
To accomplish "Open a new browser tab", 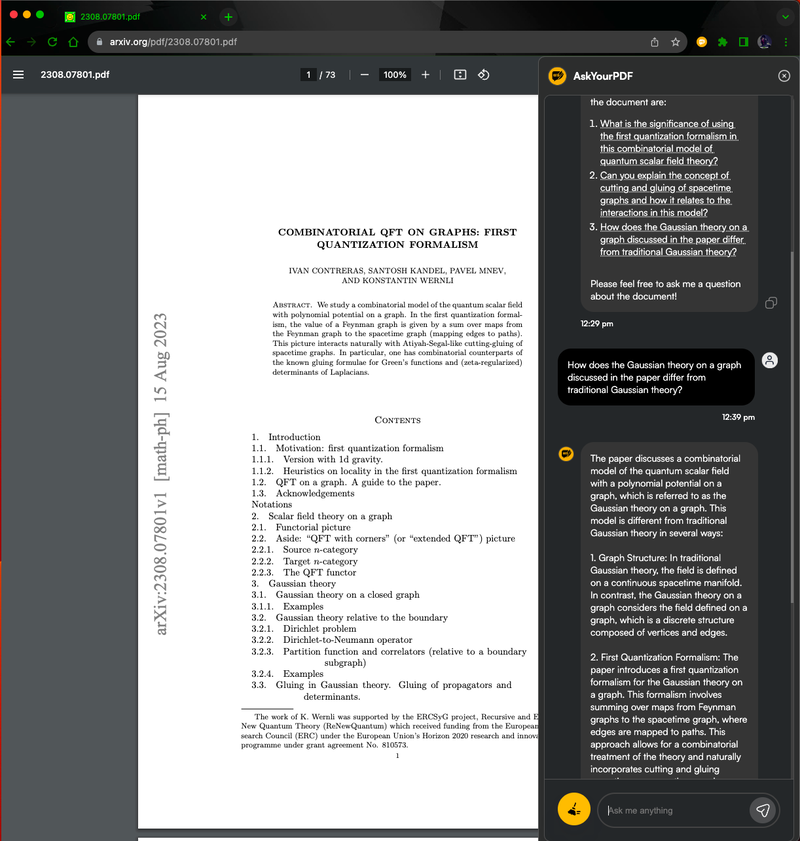I will coord(230,16).
